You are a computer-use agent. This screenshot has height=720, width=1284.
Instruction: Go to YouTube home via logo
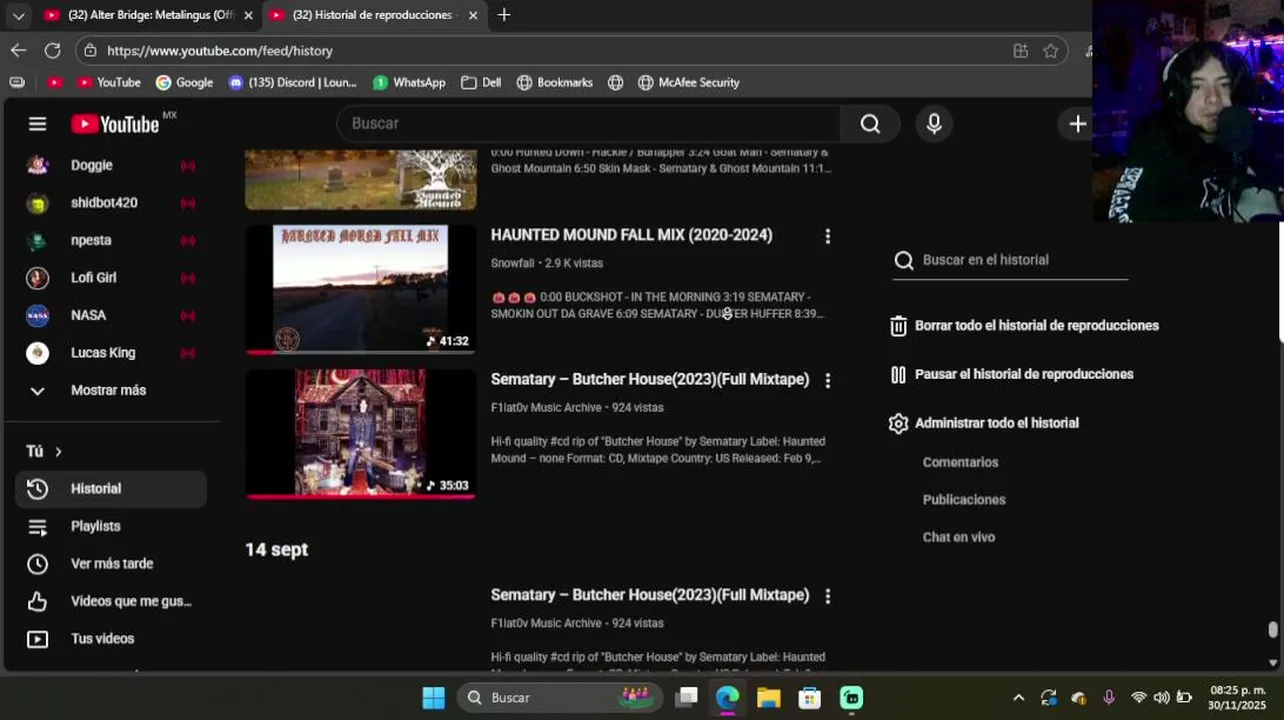[116, 124]
